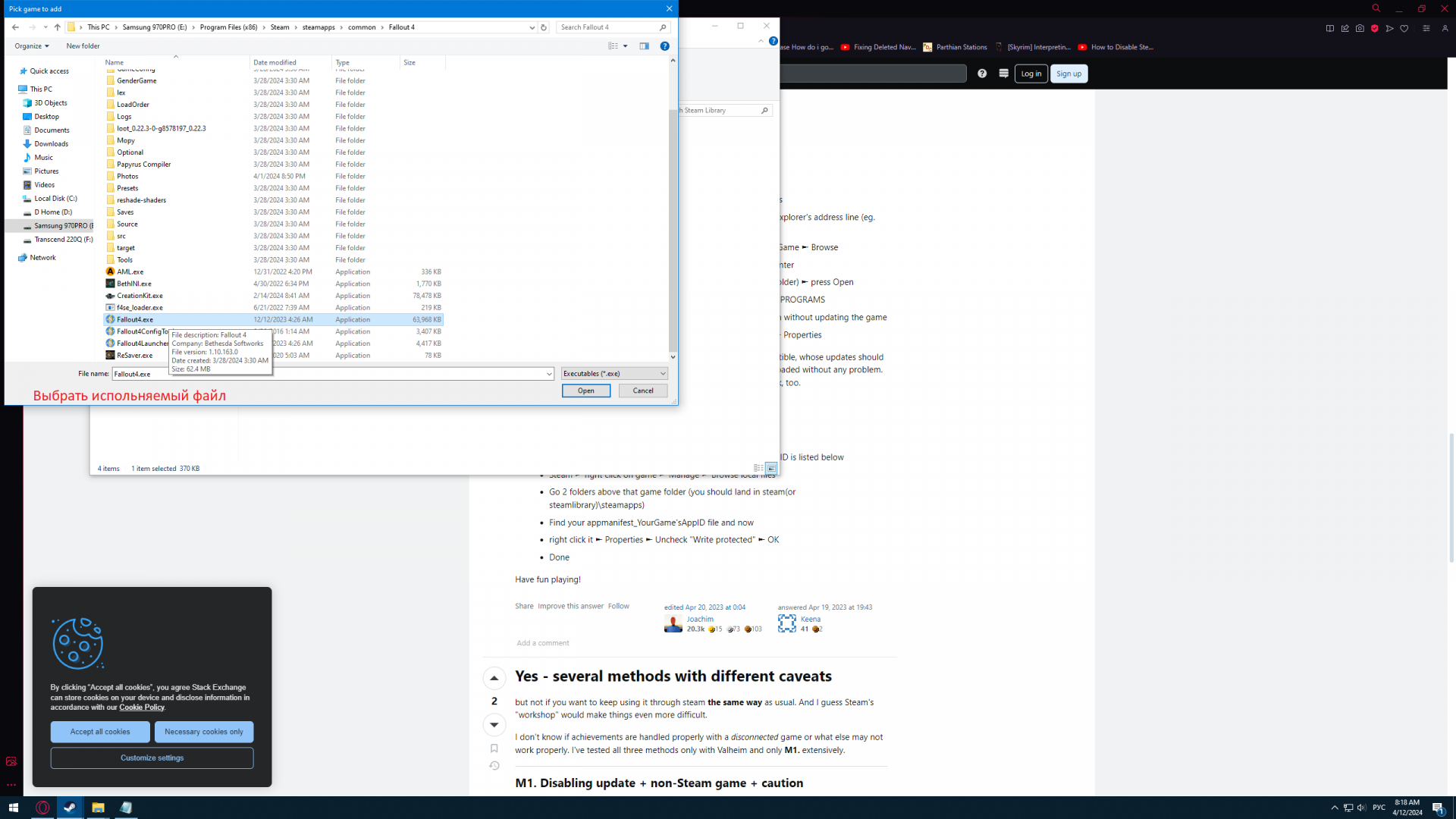
Task: Click the Search Fallout 4 field
Action: 607,27
